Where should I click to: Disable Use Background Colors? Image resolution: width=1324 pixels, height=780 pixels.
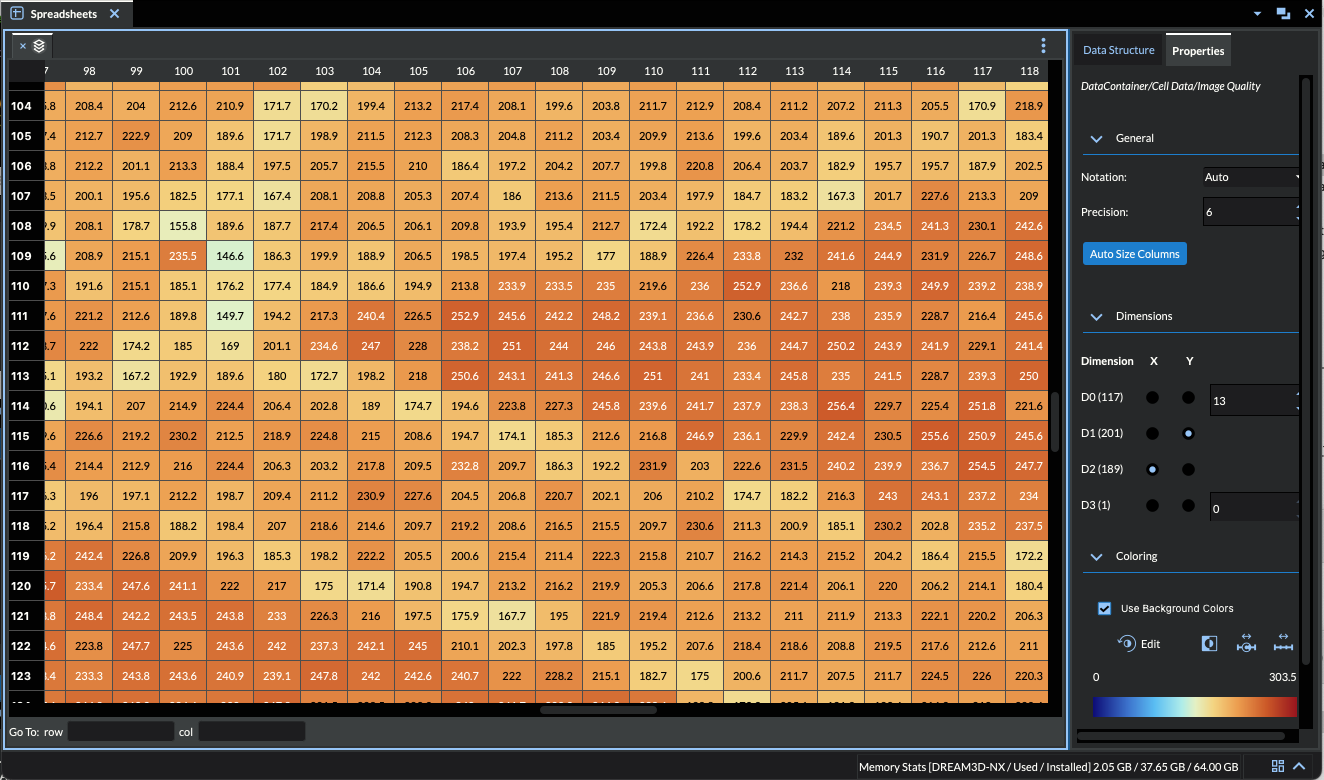pos(1104,608)
